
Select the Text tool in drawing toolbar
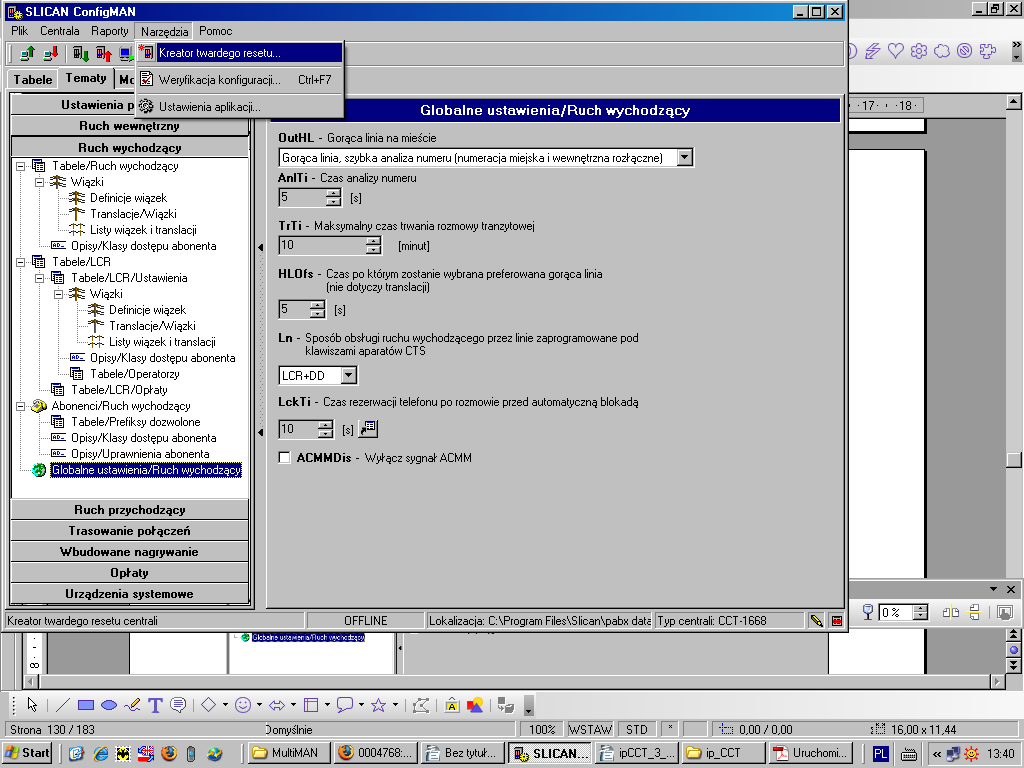[155, 705]
